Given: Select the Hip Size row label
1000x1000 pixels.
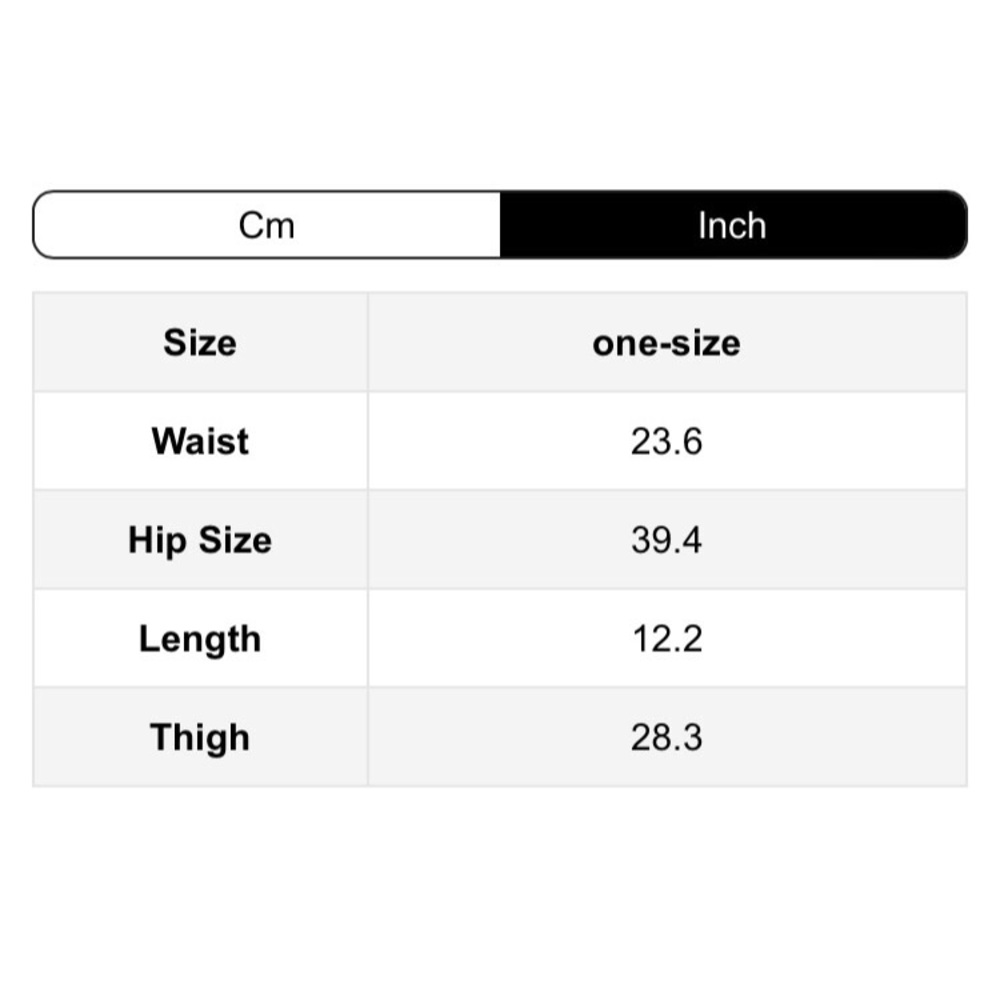Looking at the screenshot, I should 200,540.
